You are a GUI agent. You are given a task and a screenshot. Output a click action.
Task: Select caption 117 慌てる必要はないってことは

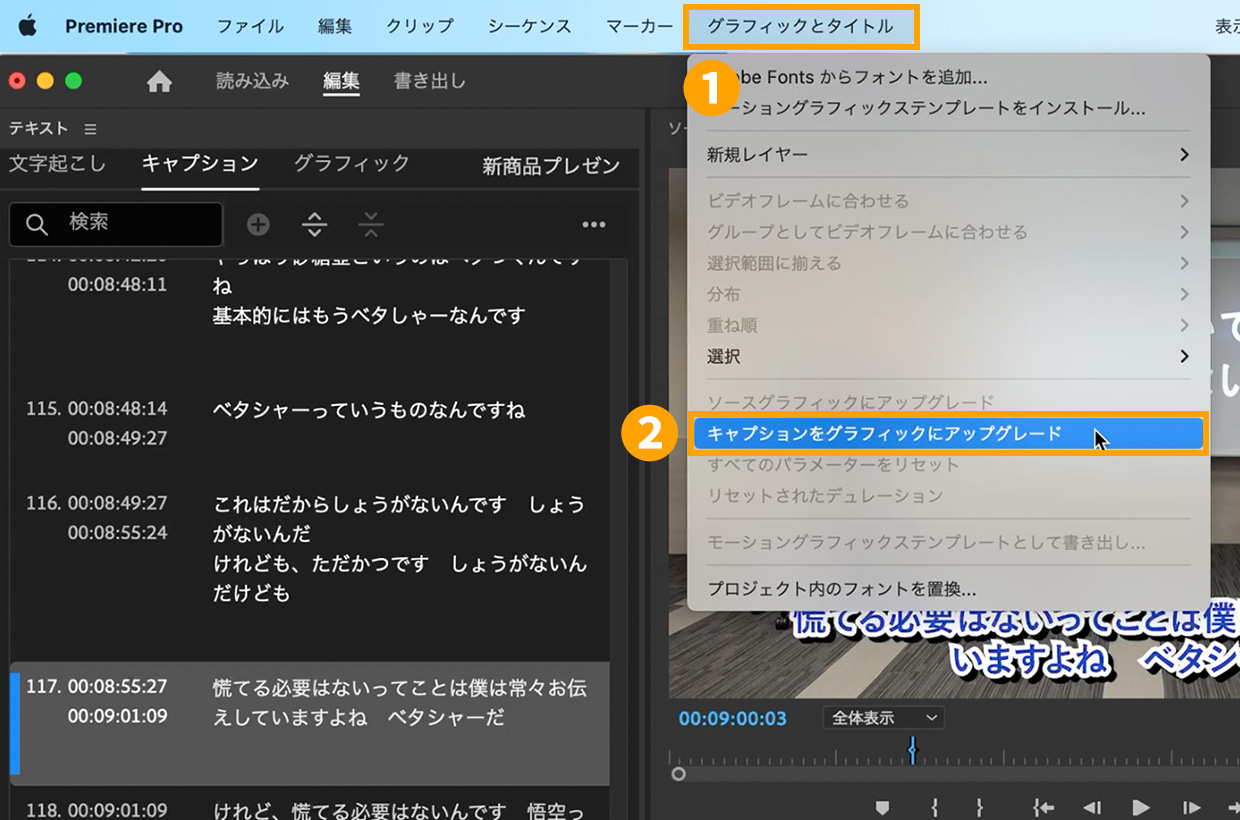click(x=310, y=723)
